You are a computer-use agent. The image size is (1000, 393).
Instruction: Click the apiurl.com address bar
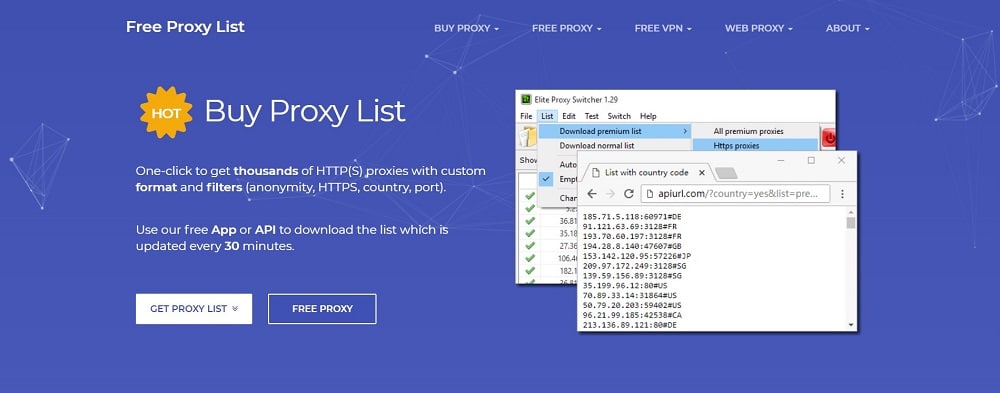point(735,193)
